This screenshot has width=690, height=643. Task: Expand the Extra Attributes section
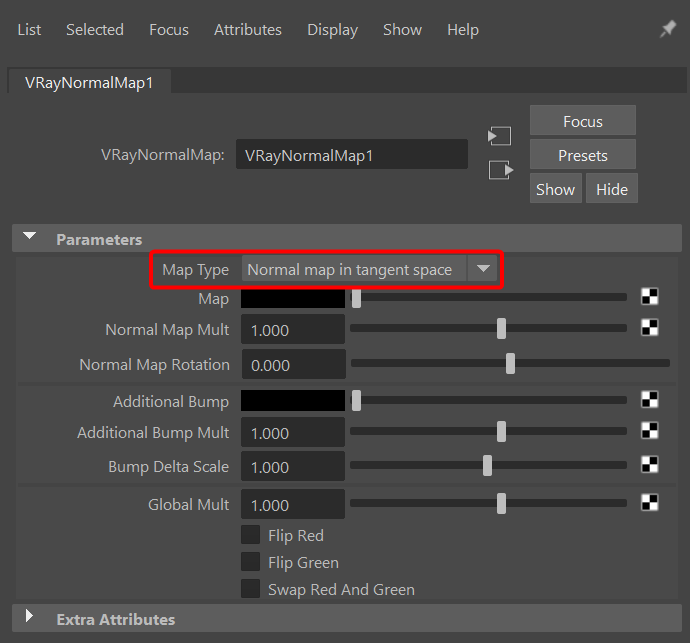(30, 617)
